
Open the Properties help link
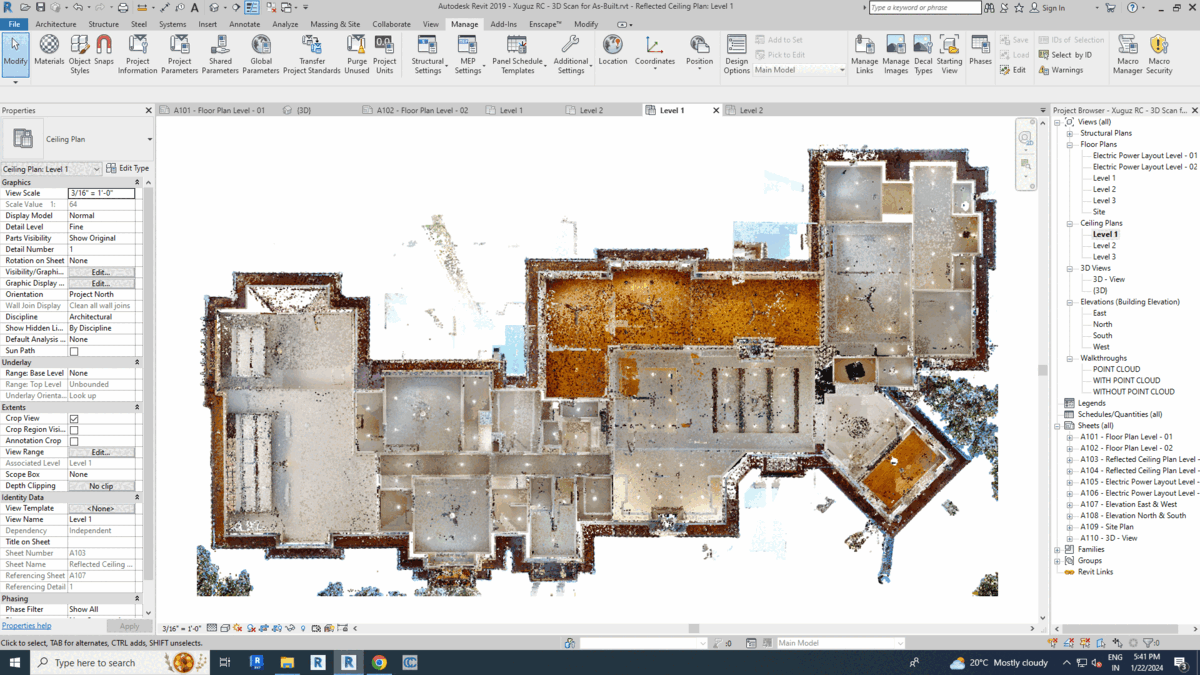27,626
